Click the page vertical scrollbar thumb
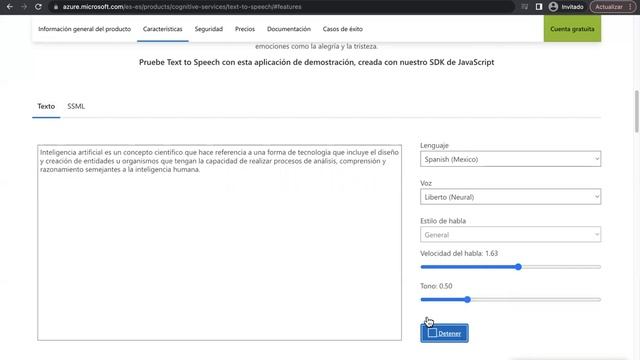This screenshot has width=640, height=360. (x=636, y=111)
